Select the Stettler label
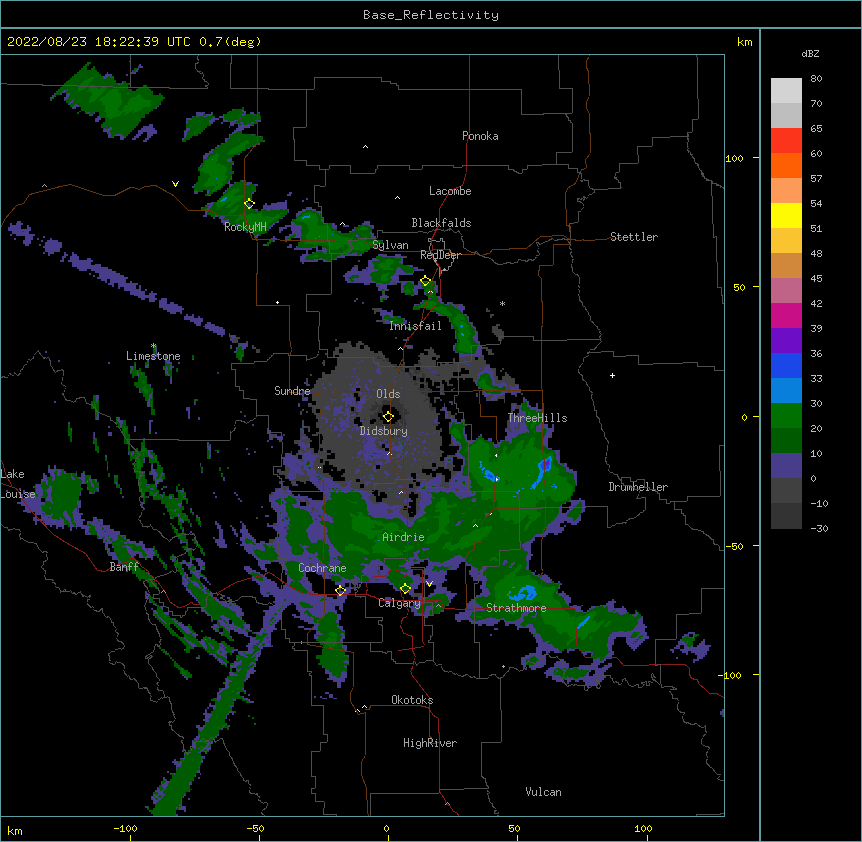Image resolution: width=862 pixels, height=842 pixels. pos(634,237)
